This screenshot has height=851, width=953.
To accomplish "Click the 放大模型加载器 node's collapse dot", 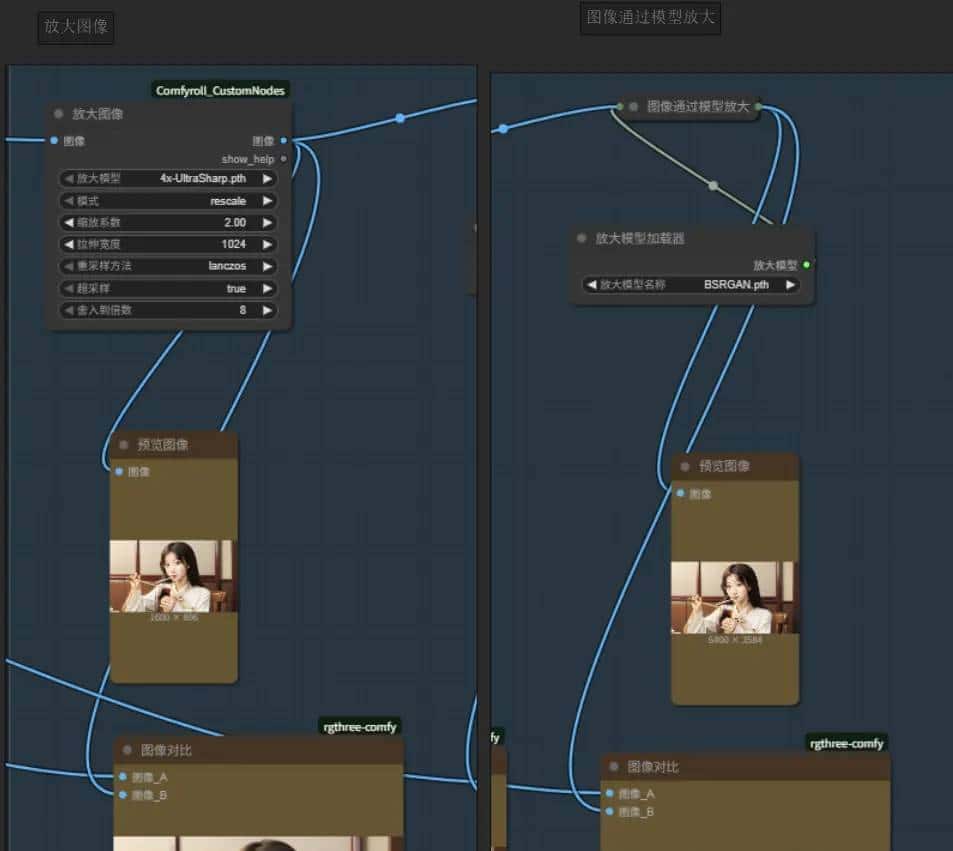I will (582, 239).
